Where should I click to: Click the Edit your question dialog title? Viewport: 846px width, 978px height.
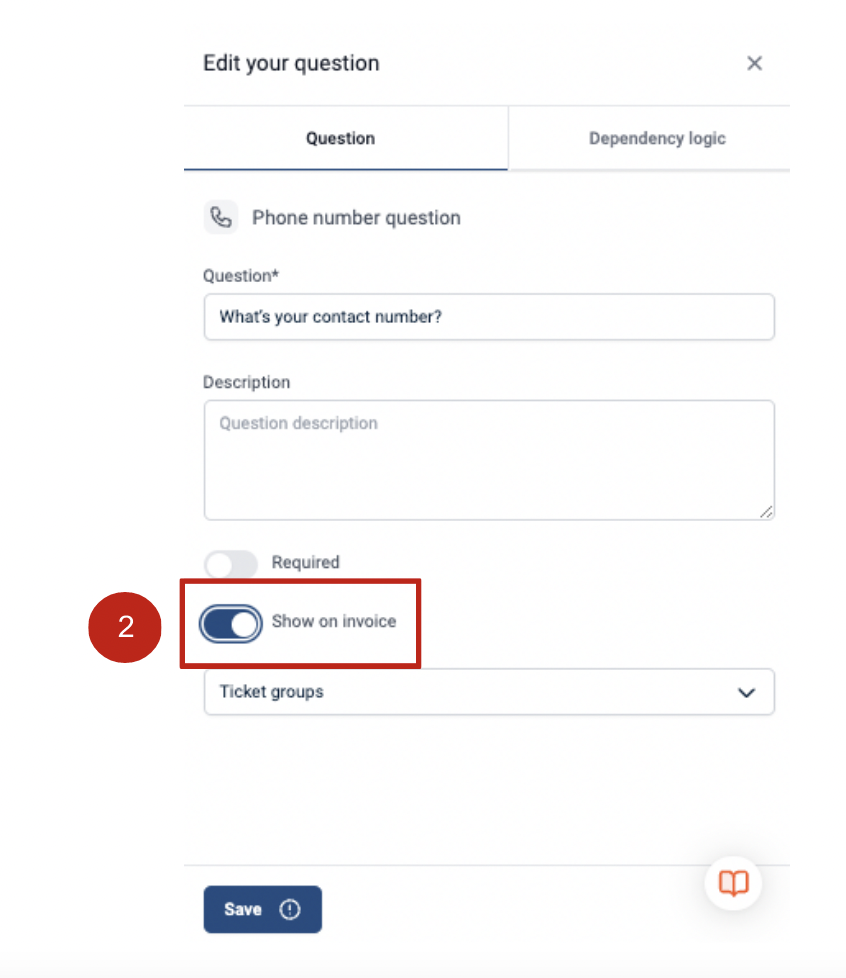pyautogui.click(x=291, y=62)
